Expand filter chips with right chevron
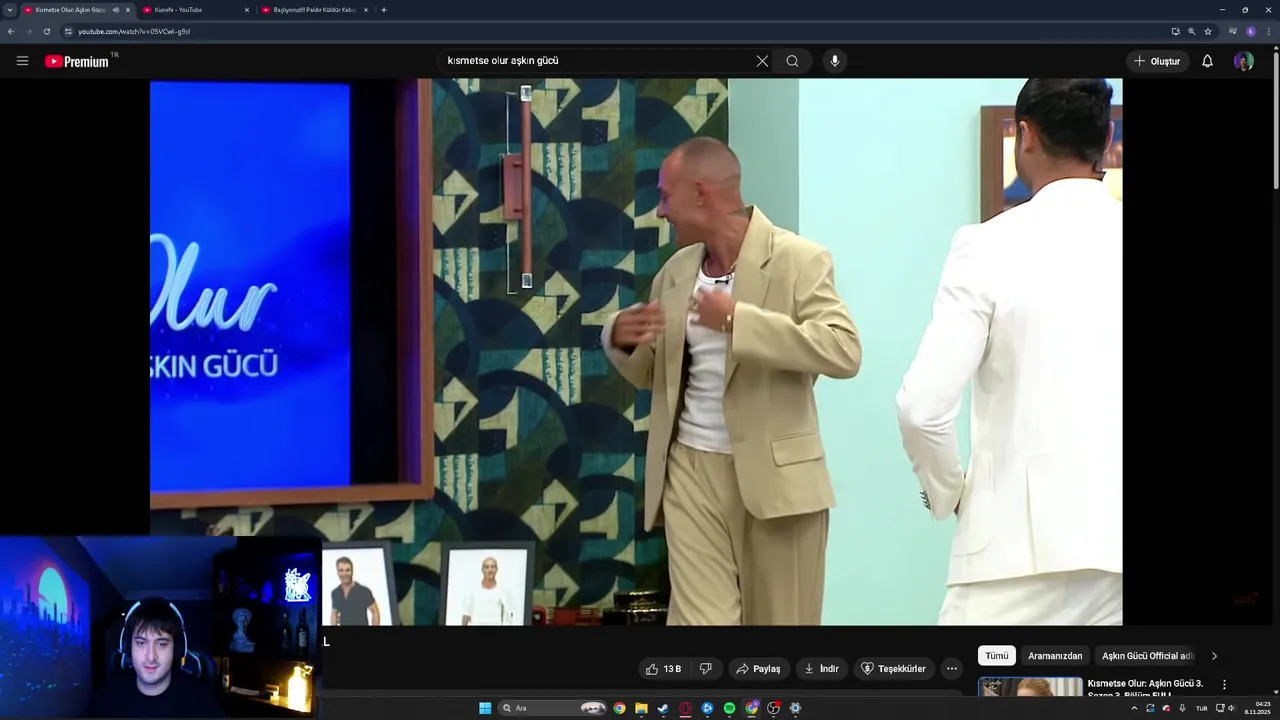Image resolution: width=1280 pixels, height=720 pixels. pos(1214,656)
